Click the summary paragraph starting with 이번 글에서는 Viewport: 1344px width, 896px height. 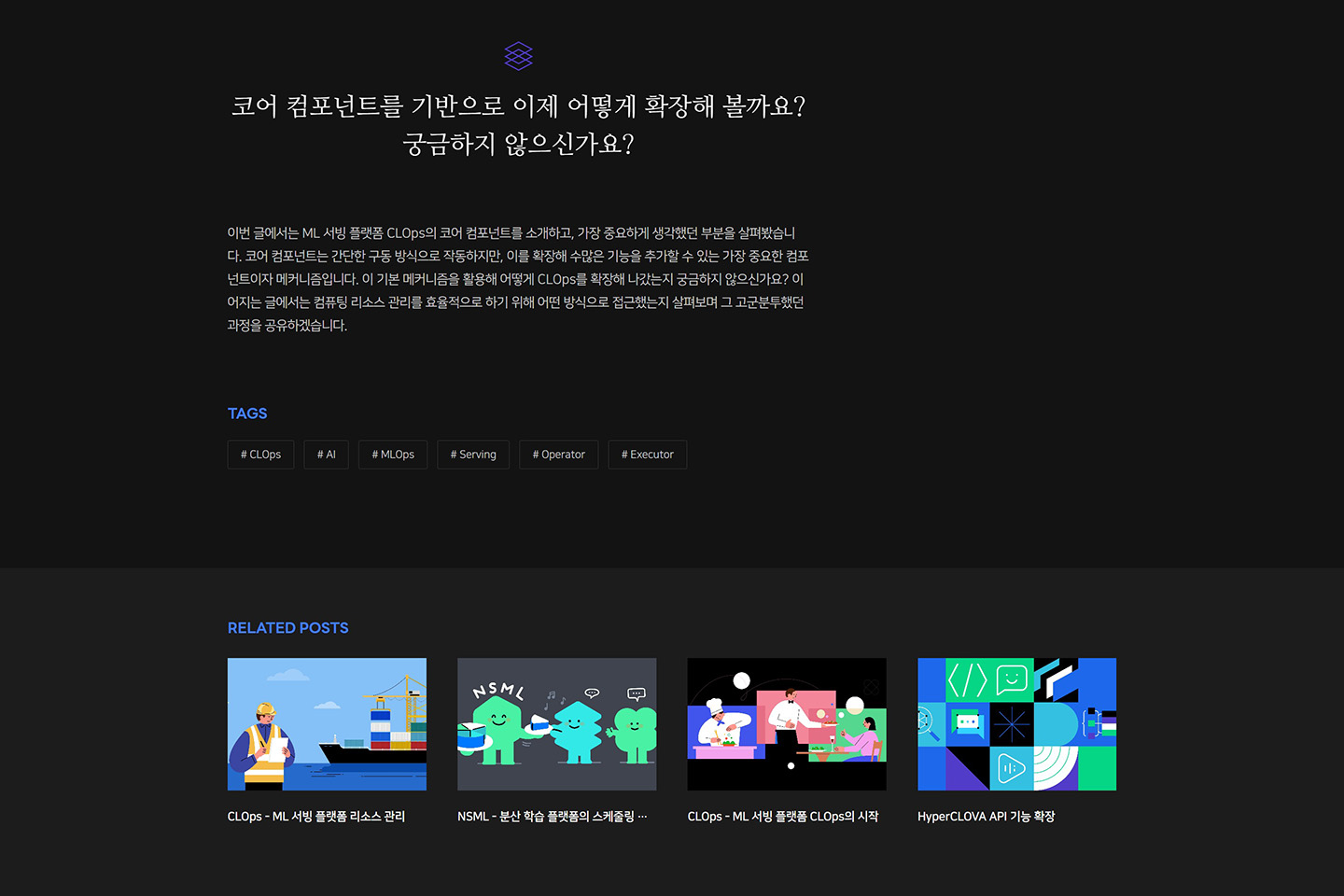point(518,279)
